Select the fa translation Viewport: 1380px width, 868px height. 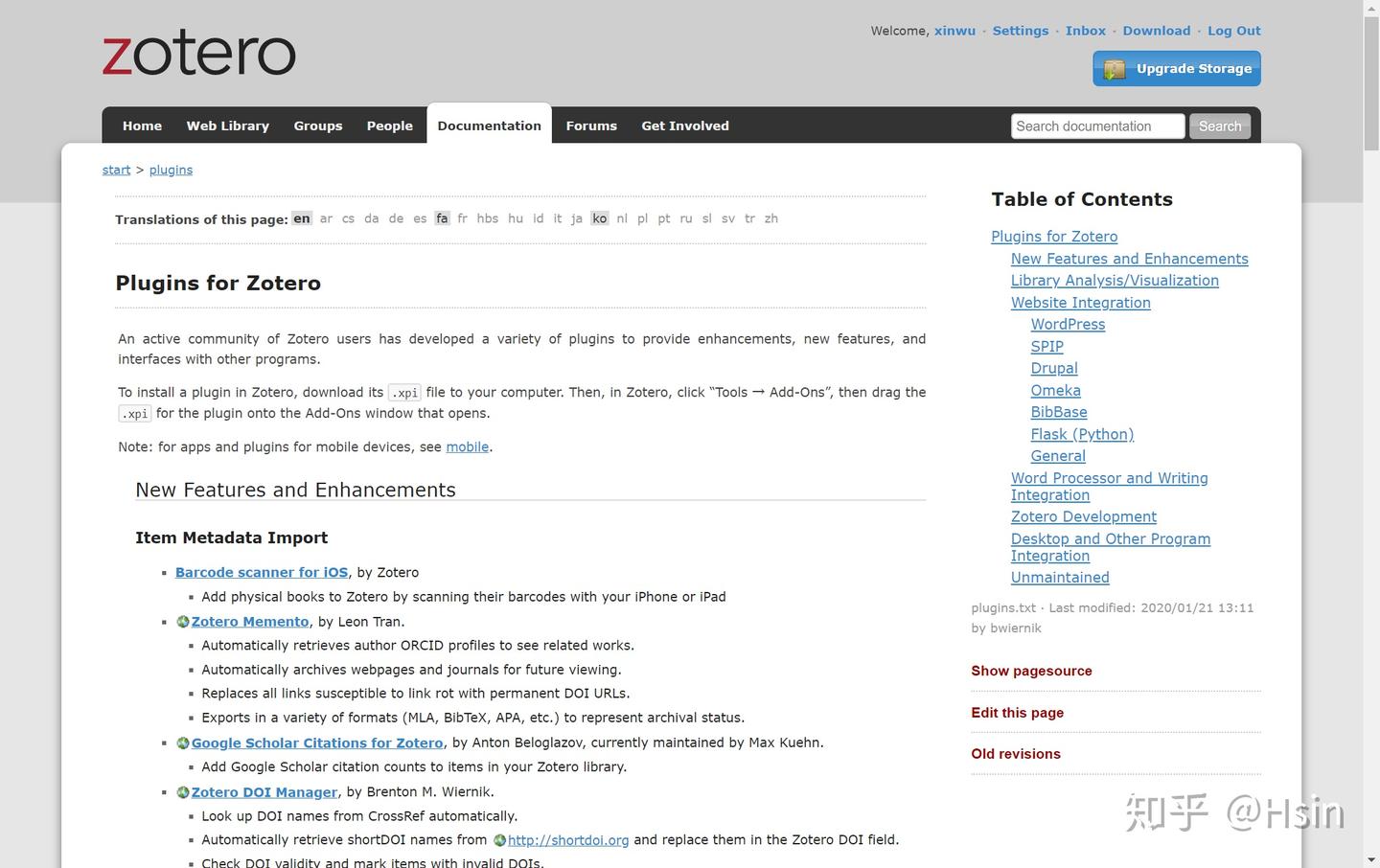coord(442,218)
